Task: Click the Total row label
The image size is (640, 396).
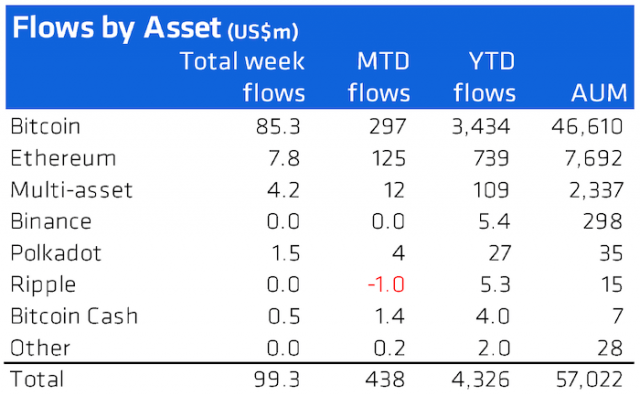Action: [x=37, y=379]
